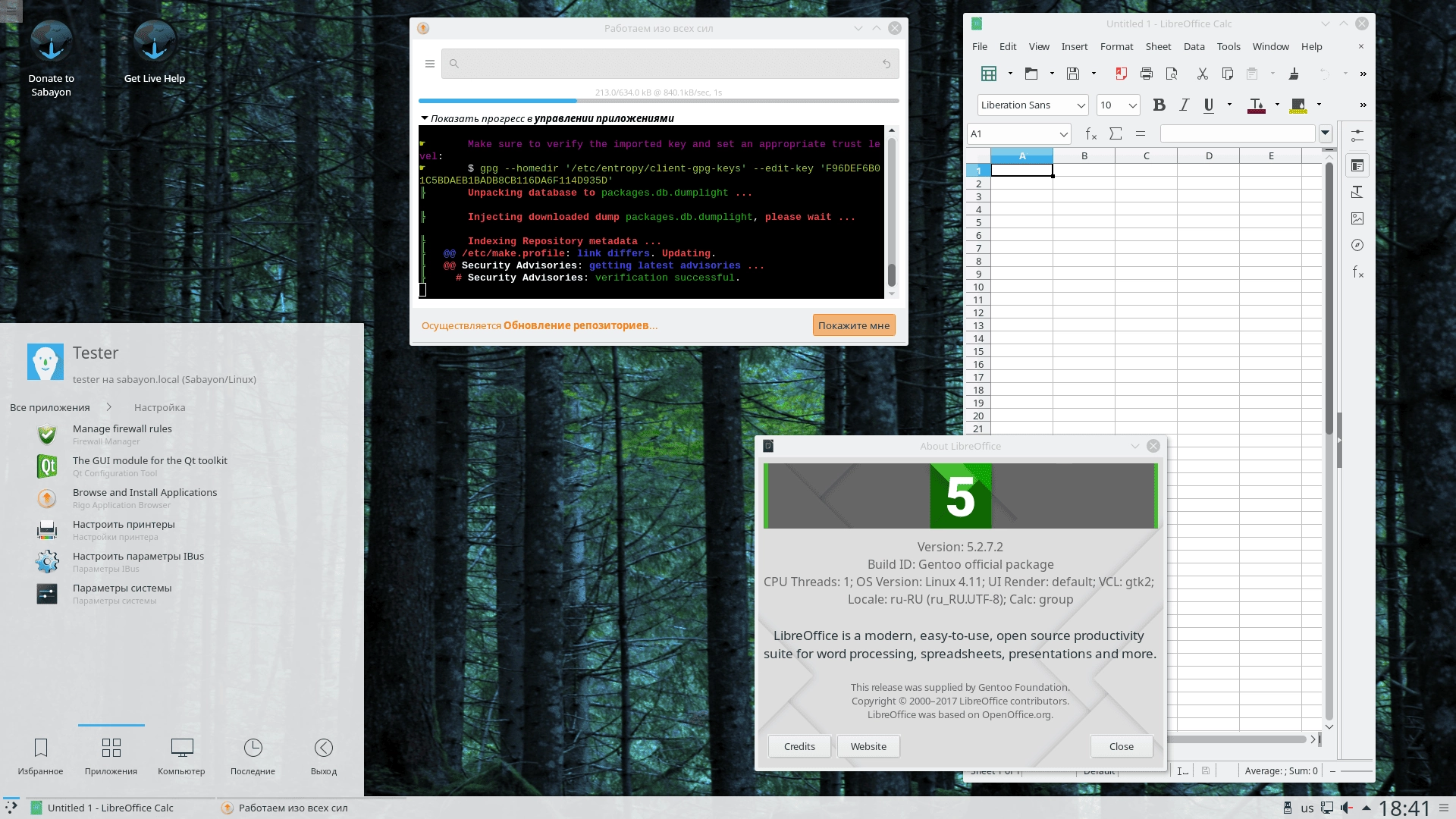This screenshot has height=819, width=1456.
Task: Toggle Italic formatting in Calc
Action: coord(1184,105)
